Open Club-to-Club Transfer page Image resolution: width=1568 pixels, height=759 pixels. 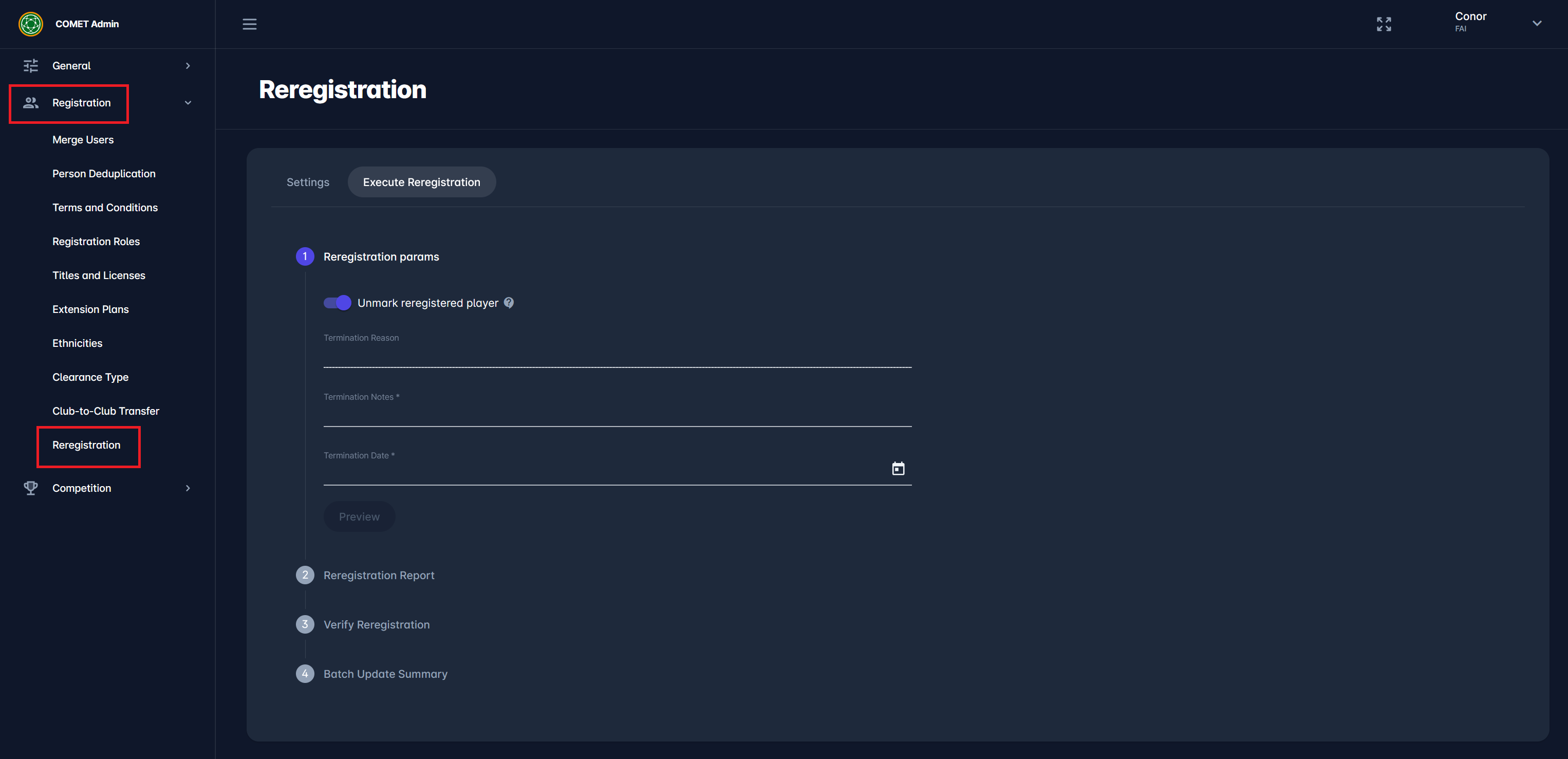point(106,411)
